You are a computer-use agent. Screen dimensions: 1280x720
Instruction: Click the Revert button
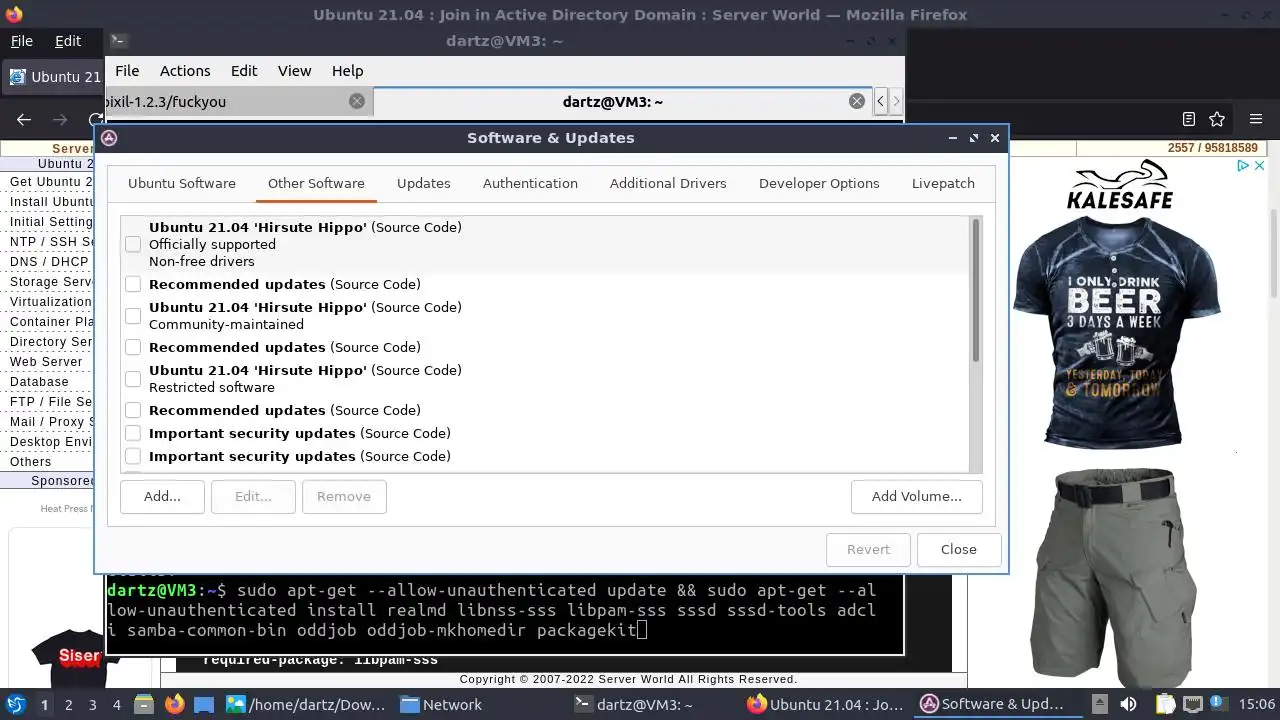tap(868, 549)
